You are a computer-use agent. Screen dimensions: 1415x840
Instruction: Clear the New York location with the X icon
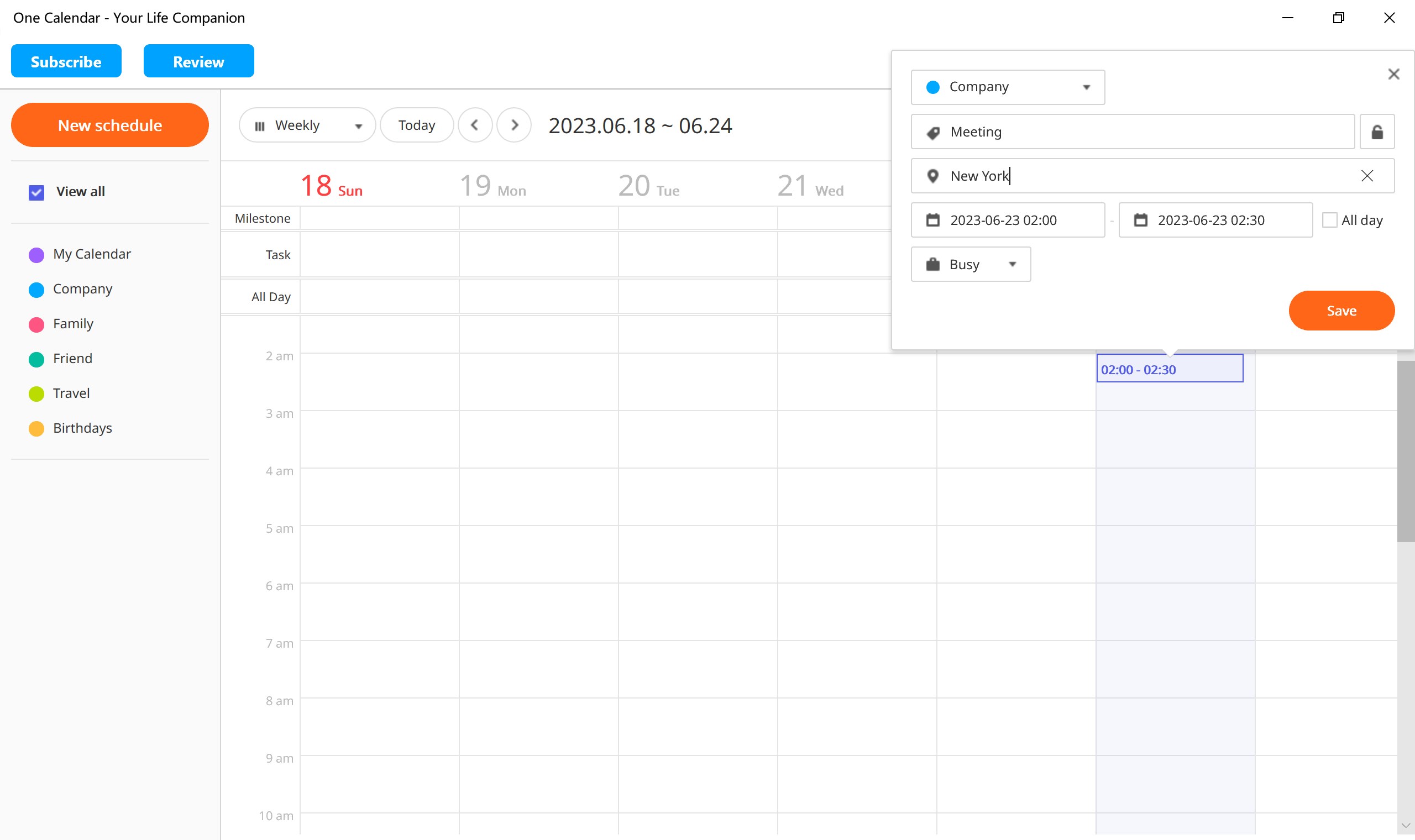coord(1367,176)
